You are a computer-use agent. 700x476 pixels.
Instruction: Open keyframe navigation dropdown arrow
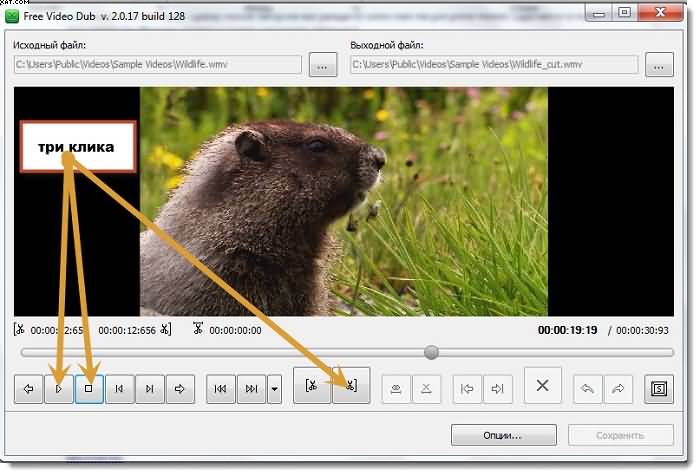tap(275, 389)
